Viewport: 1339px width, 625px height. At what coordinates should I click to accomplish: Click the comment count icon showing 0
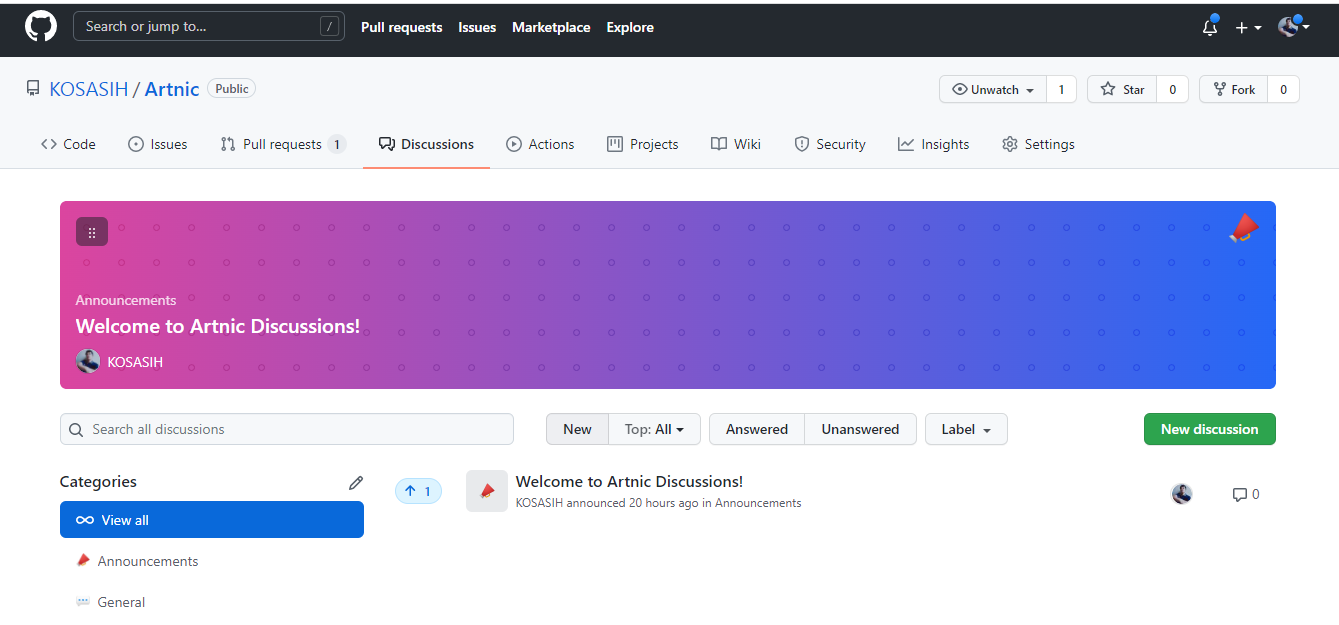coord(1246,494)
